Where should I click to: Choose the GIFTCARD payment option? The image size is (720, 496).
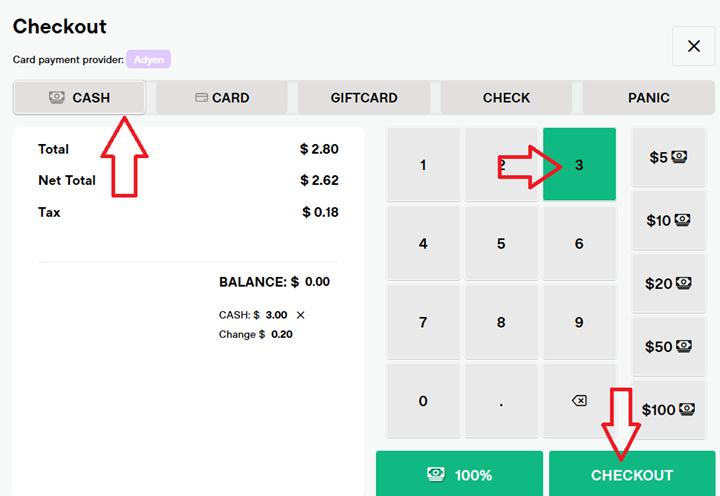pyautogui.click(x=364, y=98)
